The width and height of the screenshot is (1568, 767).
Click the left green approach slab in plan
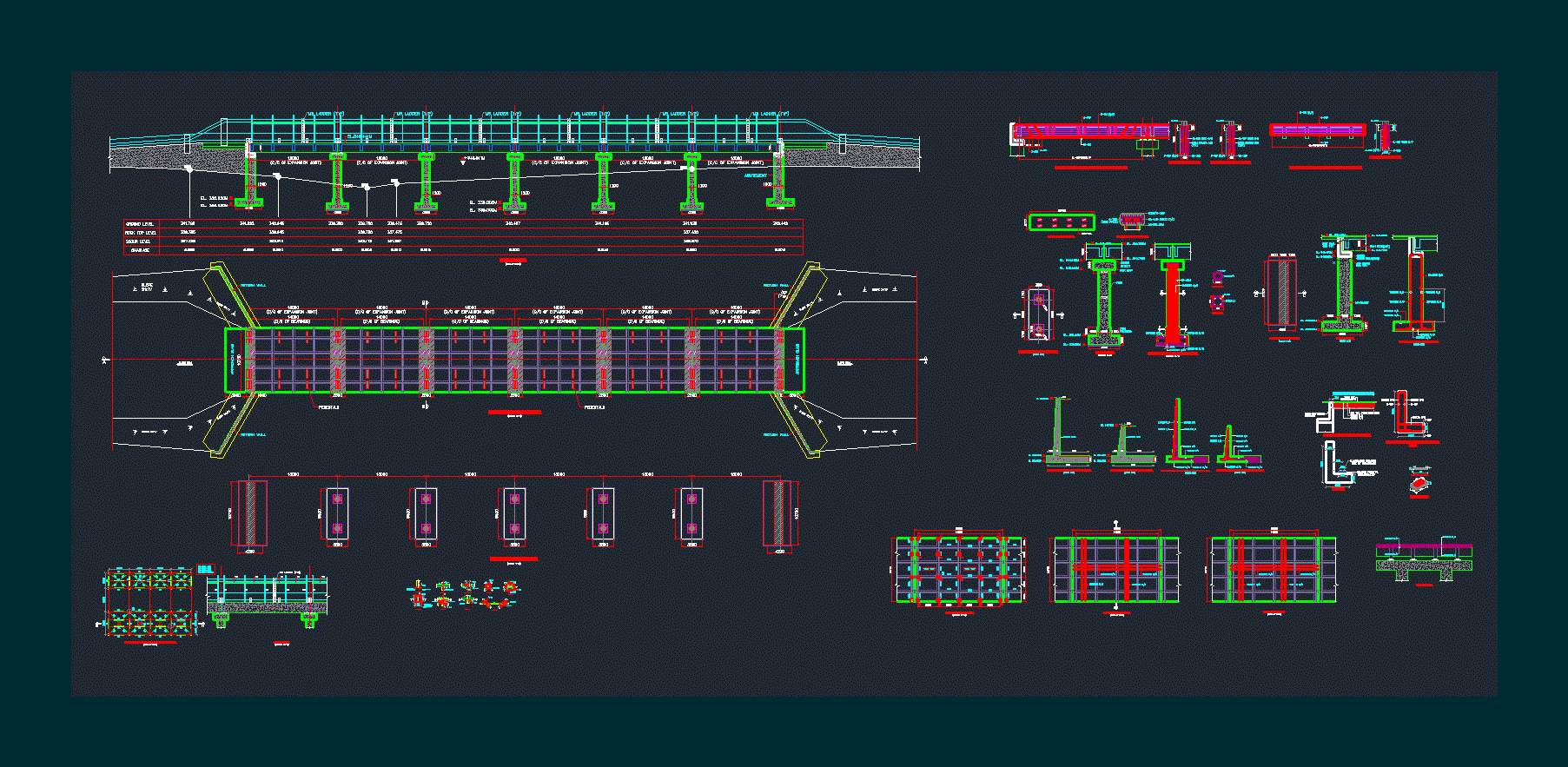coord(235,360)
